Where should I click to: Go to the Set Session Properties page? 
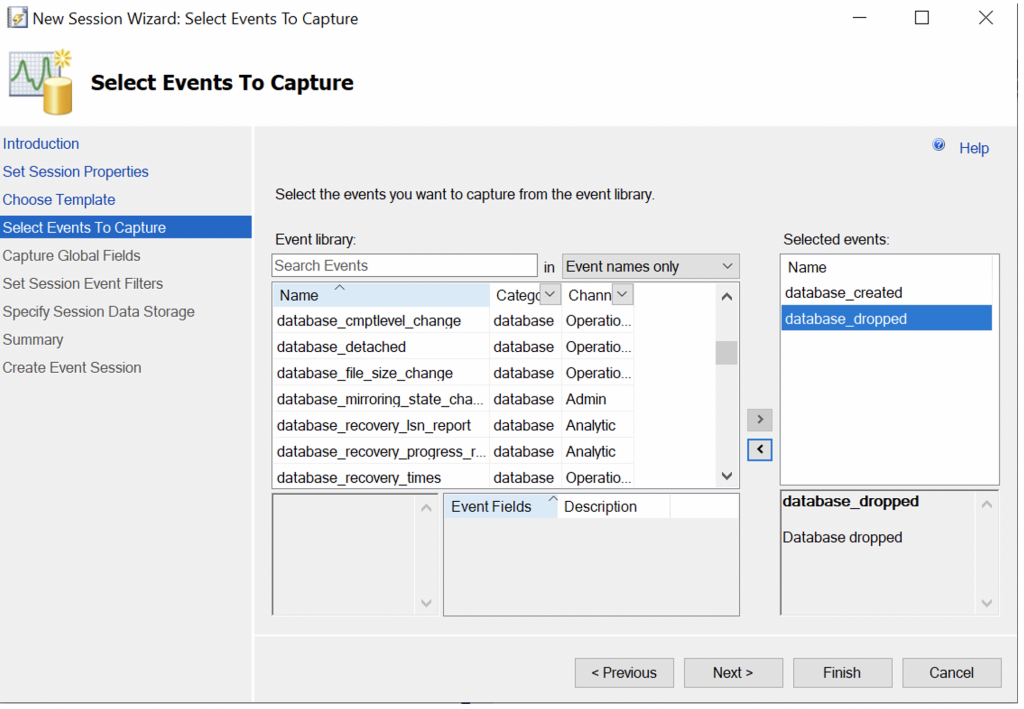point(76,172)
